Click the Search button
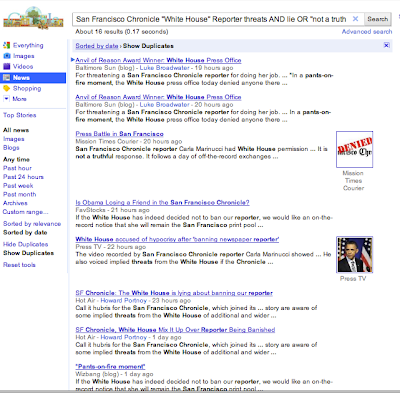The image size is (400, 393). point(377,19)
